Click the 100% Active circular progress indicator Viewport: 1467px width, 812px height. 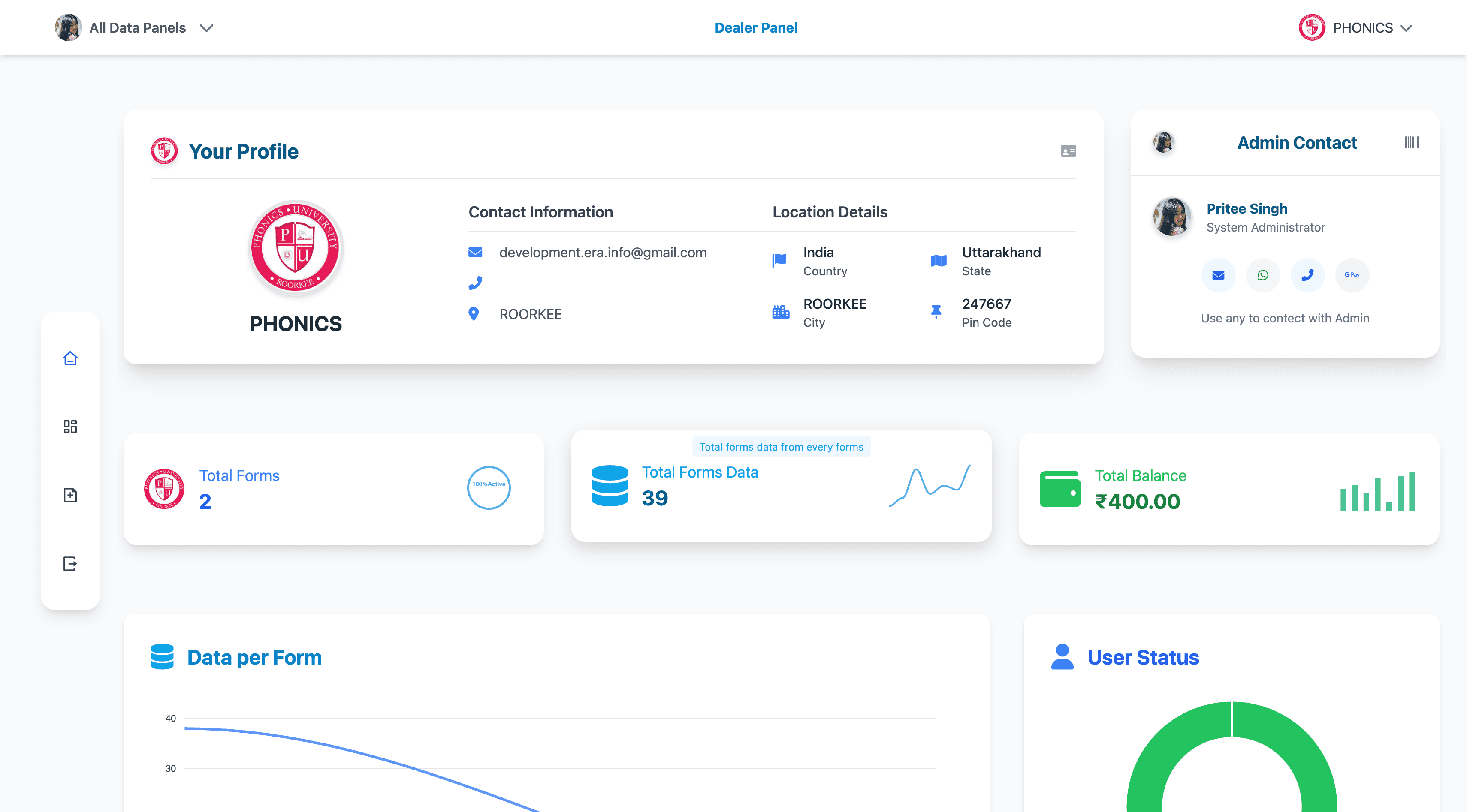[489, 487]
